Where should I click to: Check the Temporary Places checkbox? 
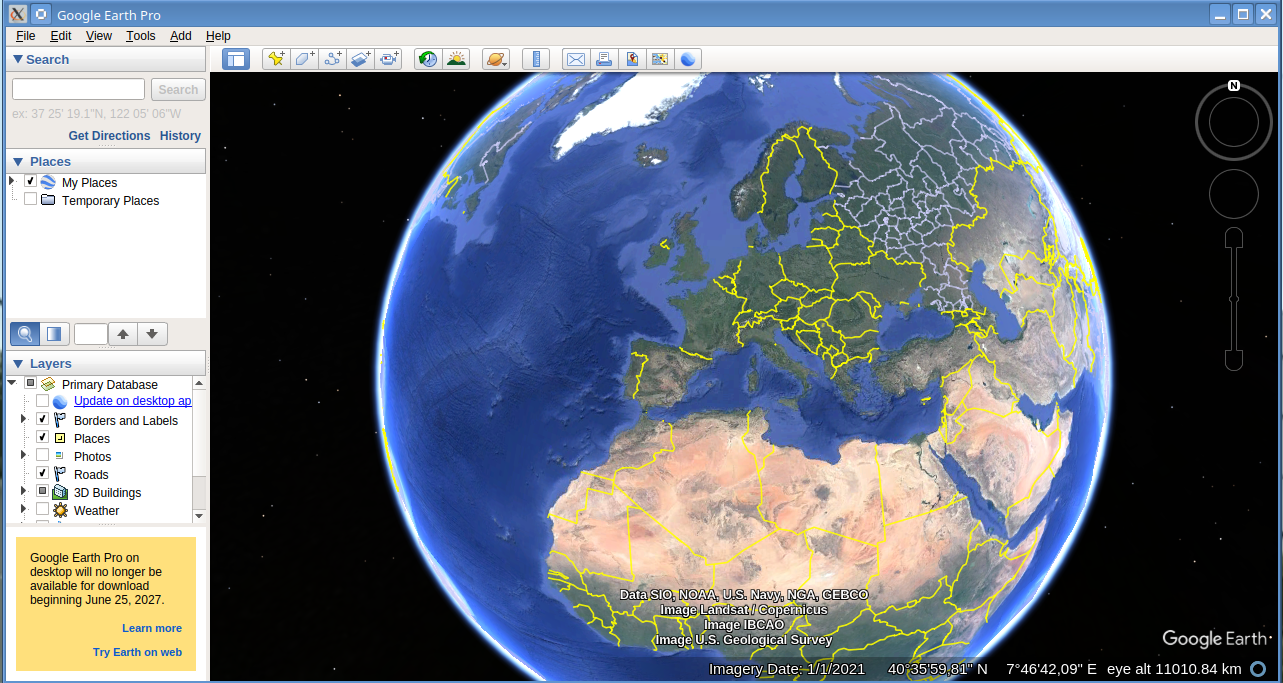[x=31, y=200]
